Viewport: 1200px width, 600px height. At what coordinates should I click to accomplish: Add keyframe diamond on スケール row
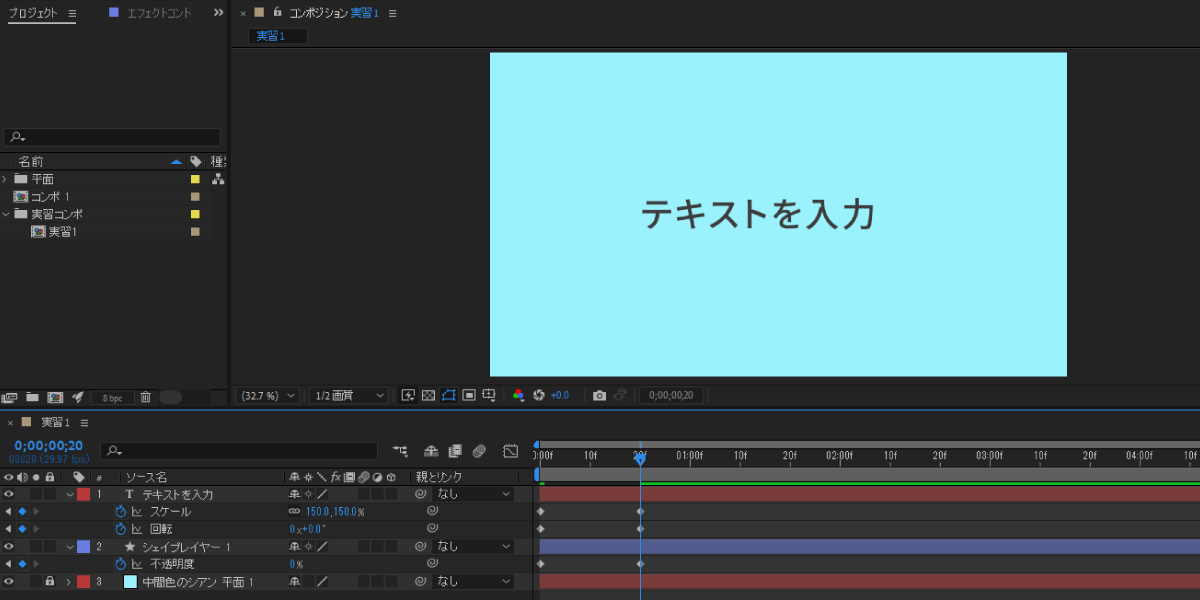(x=22, y=511)
